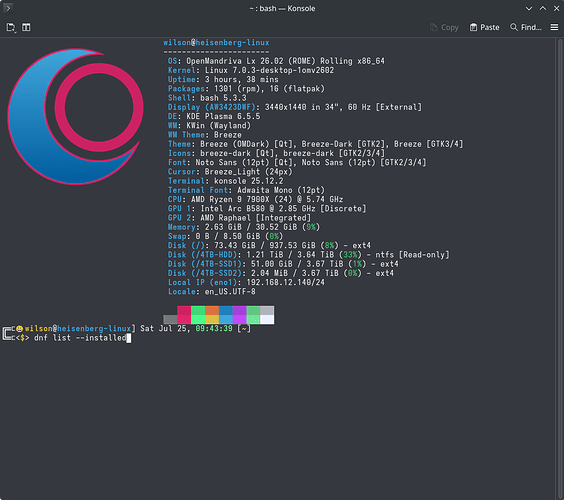Minimize the Konsole window
Image resolution: width=564 pixels, height=500 pixels.
point(529,8)
